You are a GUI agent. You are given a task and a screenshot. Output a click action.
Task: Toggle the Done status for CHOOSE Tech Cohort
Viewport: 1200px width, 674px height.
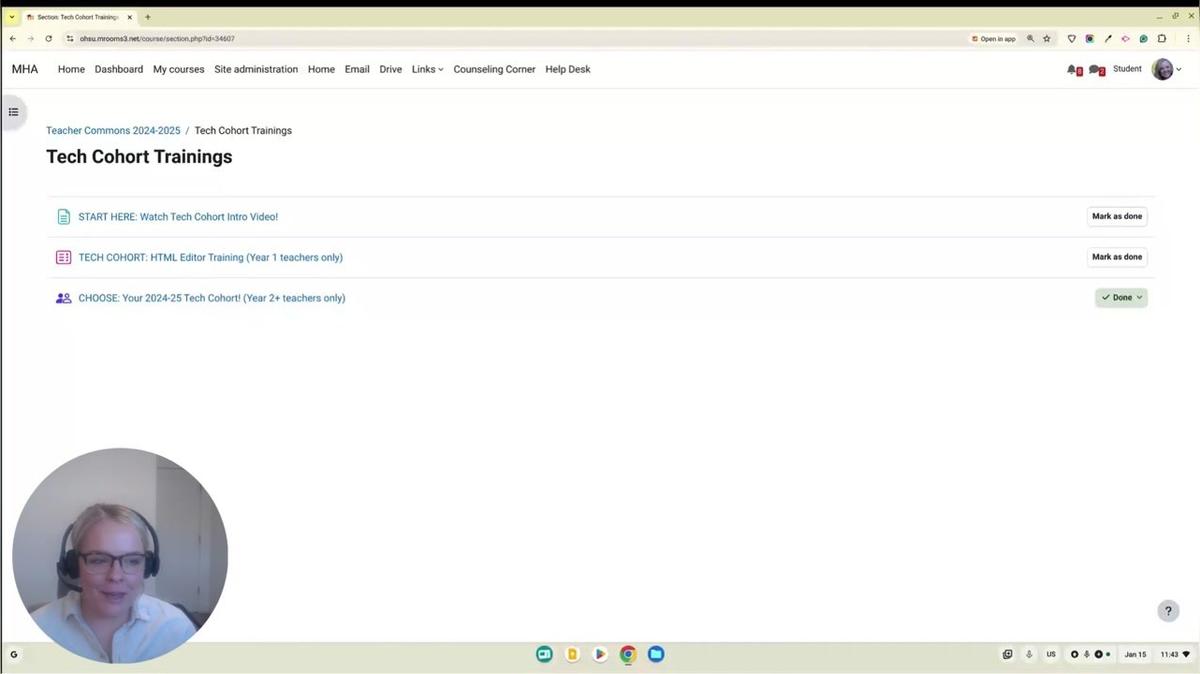[1121, 297]
